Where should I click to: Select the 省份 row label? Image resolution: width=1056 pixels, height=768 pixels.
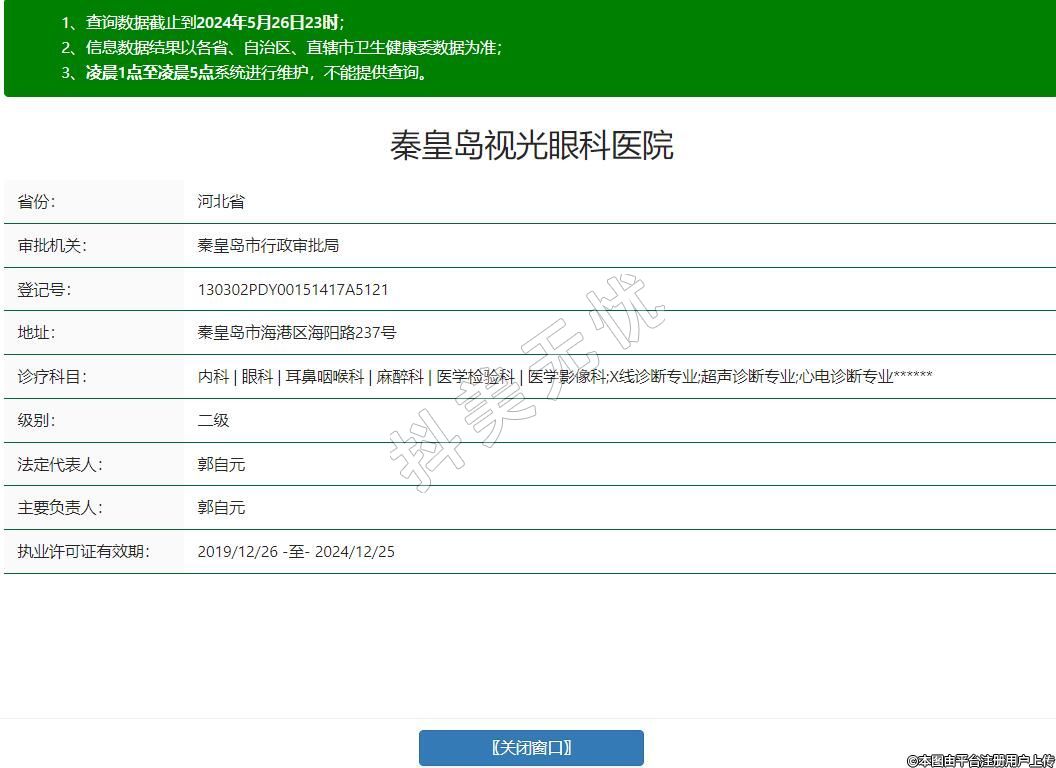(x=37, y=202)
